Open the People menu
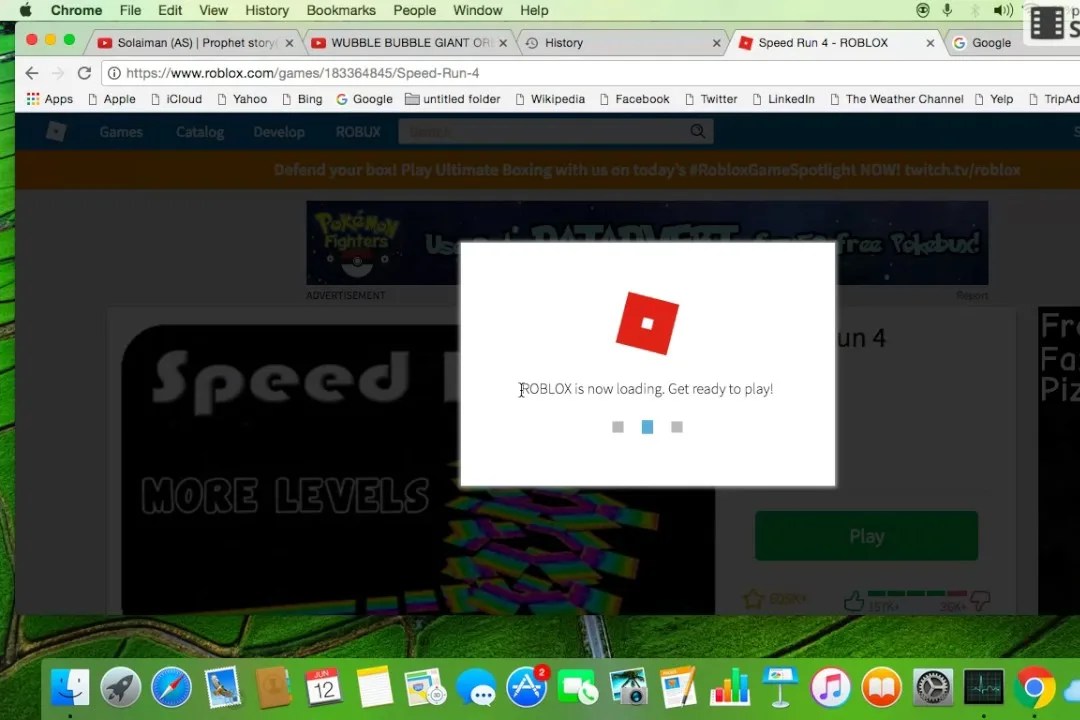 [x=414, y=10]
